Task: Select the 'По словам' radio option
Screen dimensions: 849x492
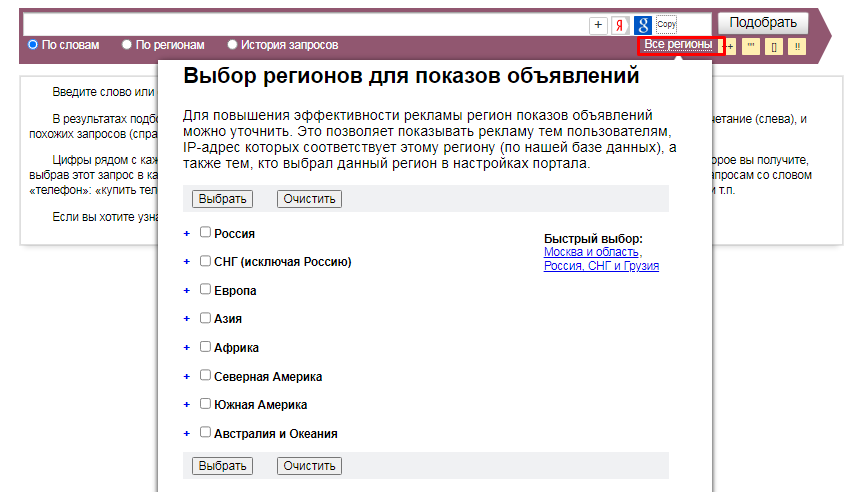Action: [33, 45]
